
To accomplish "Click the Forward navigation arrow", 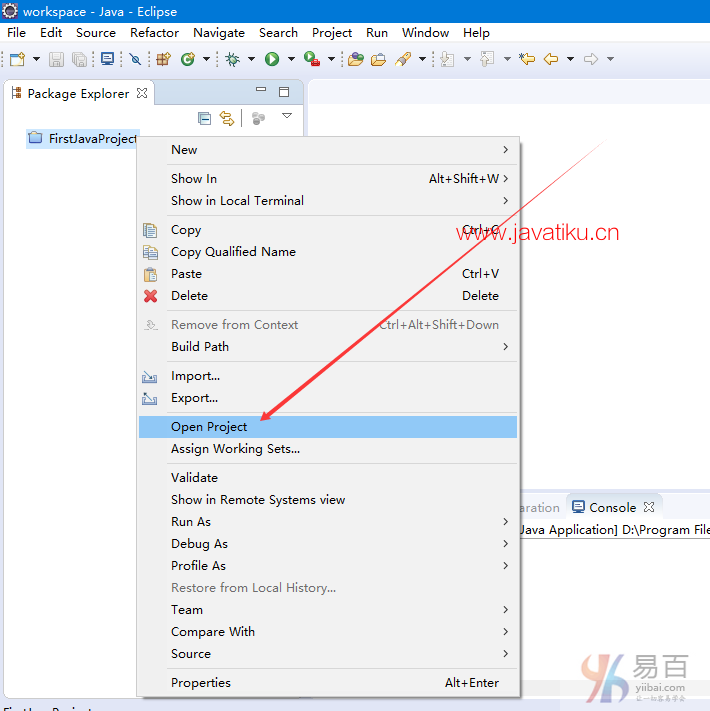I will point(590,59).
